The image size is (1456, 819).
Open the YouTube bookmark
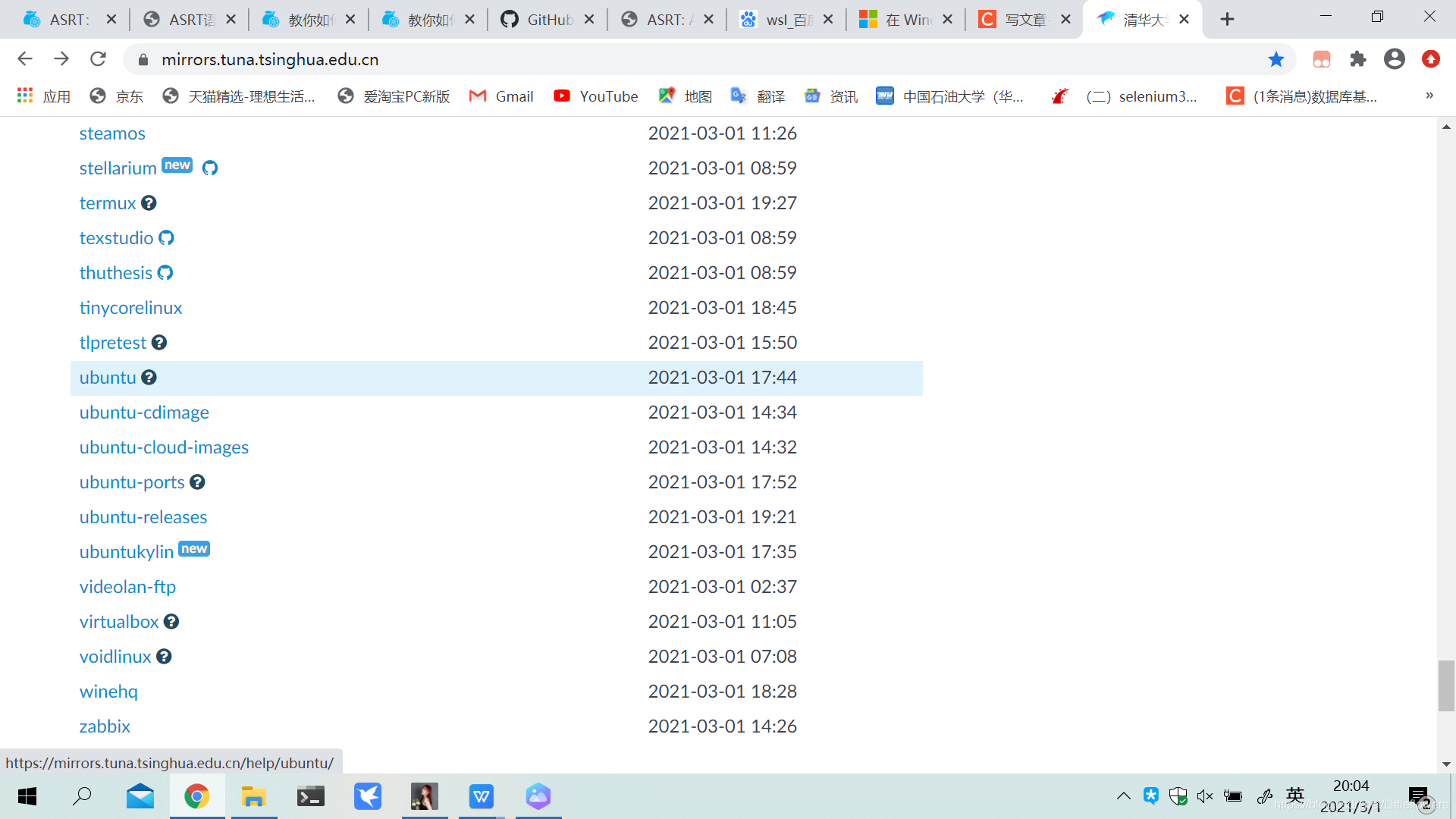click(x=596, y=96)
